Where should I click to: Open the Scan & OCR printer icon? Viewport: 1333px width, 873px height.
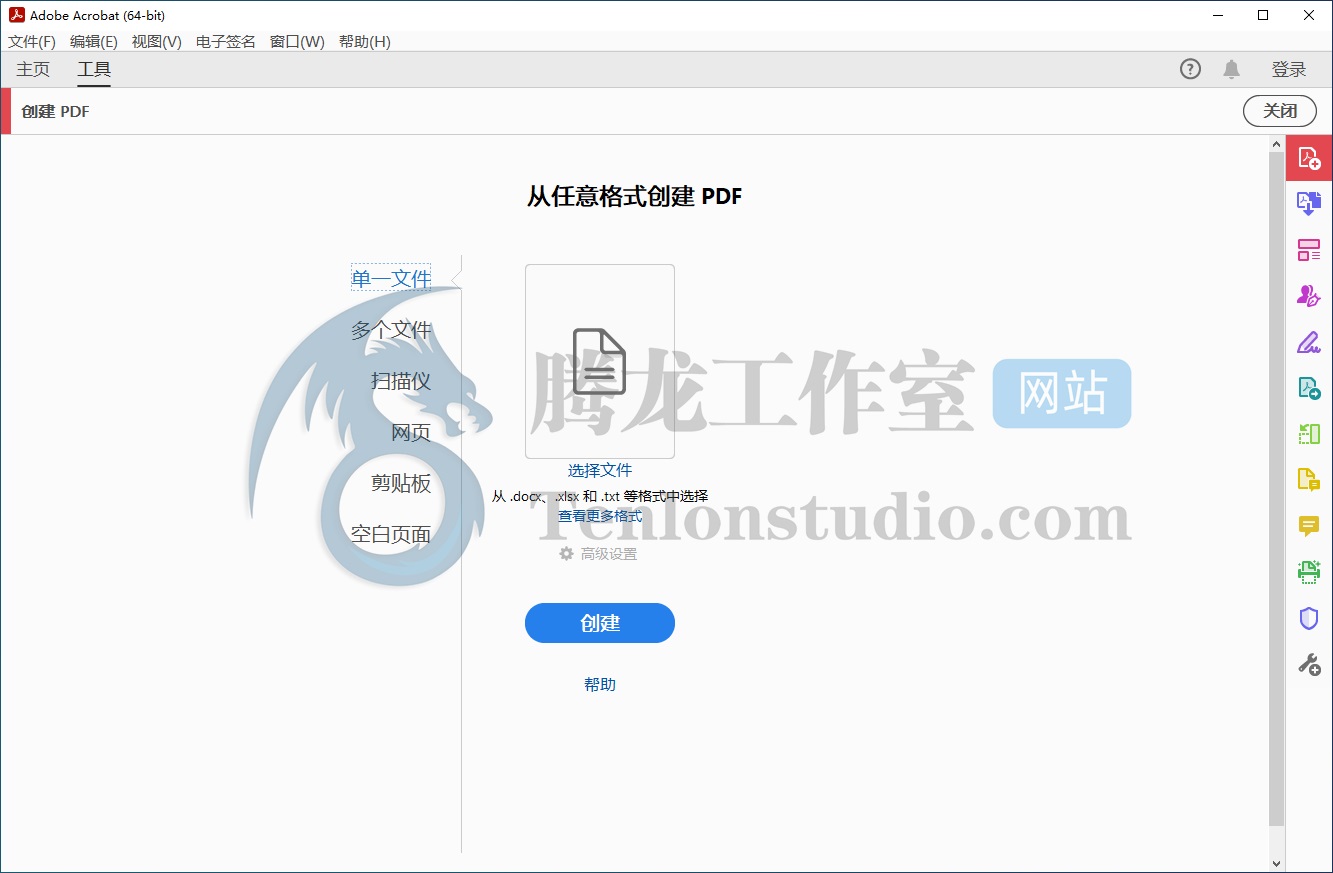(x=1309, y=572)
